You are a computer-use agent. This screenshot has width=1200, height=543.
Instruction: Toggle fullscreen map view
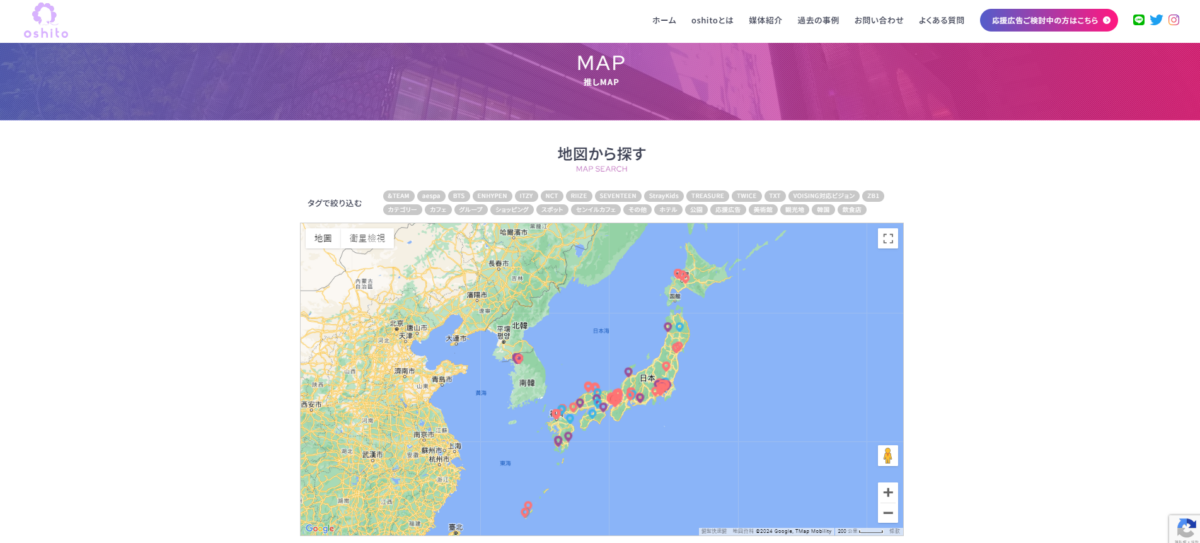point(888,238)
